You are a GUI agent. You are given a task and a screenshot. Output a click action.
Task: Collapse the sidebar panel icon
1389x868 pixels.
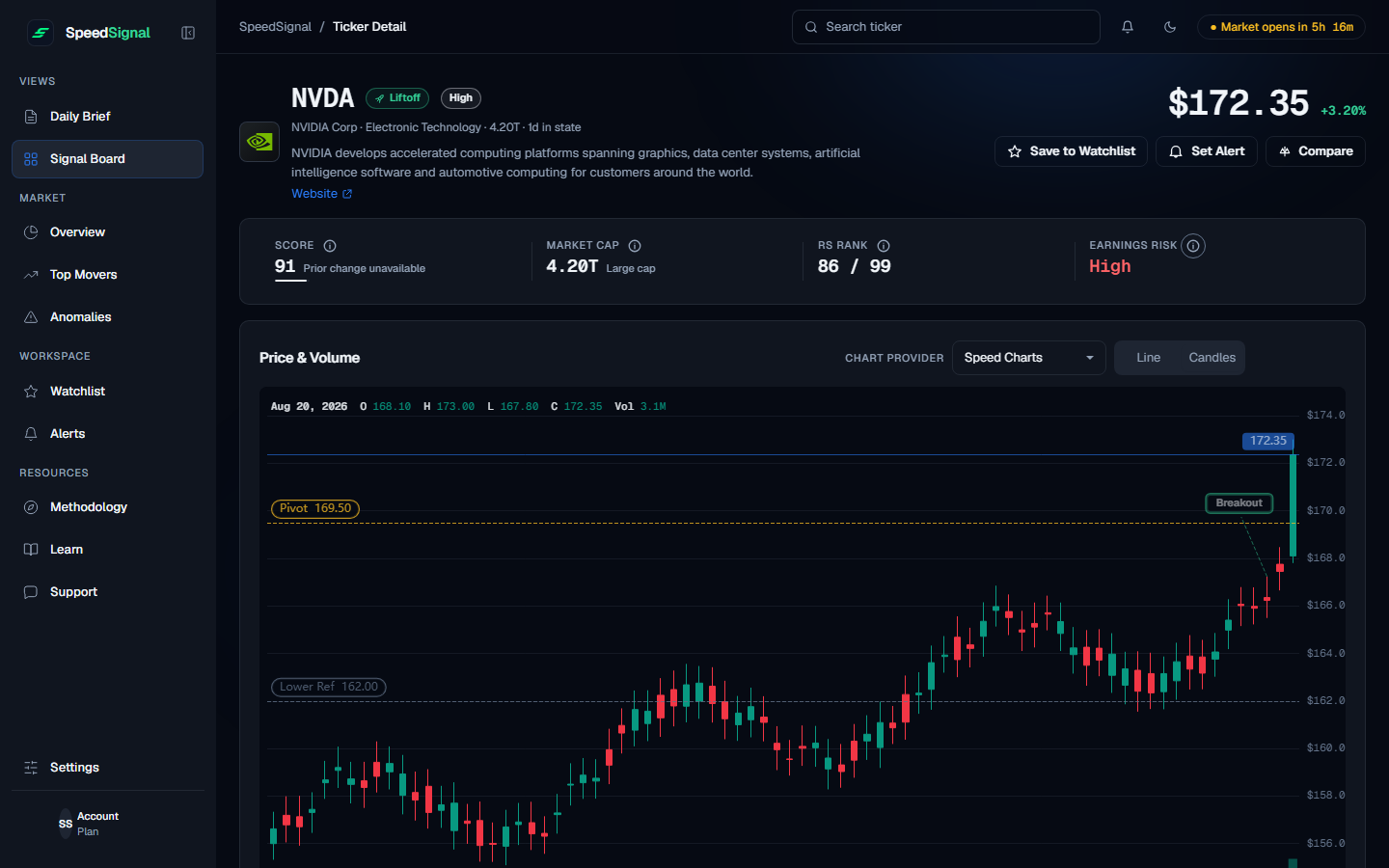pos(188,33)
